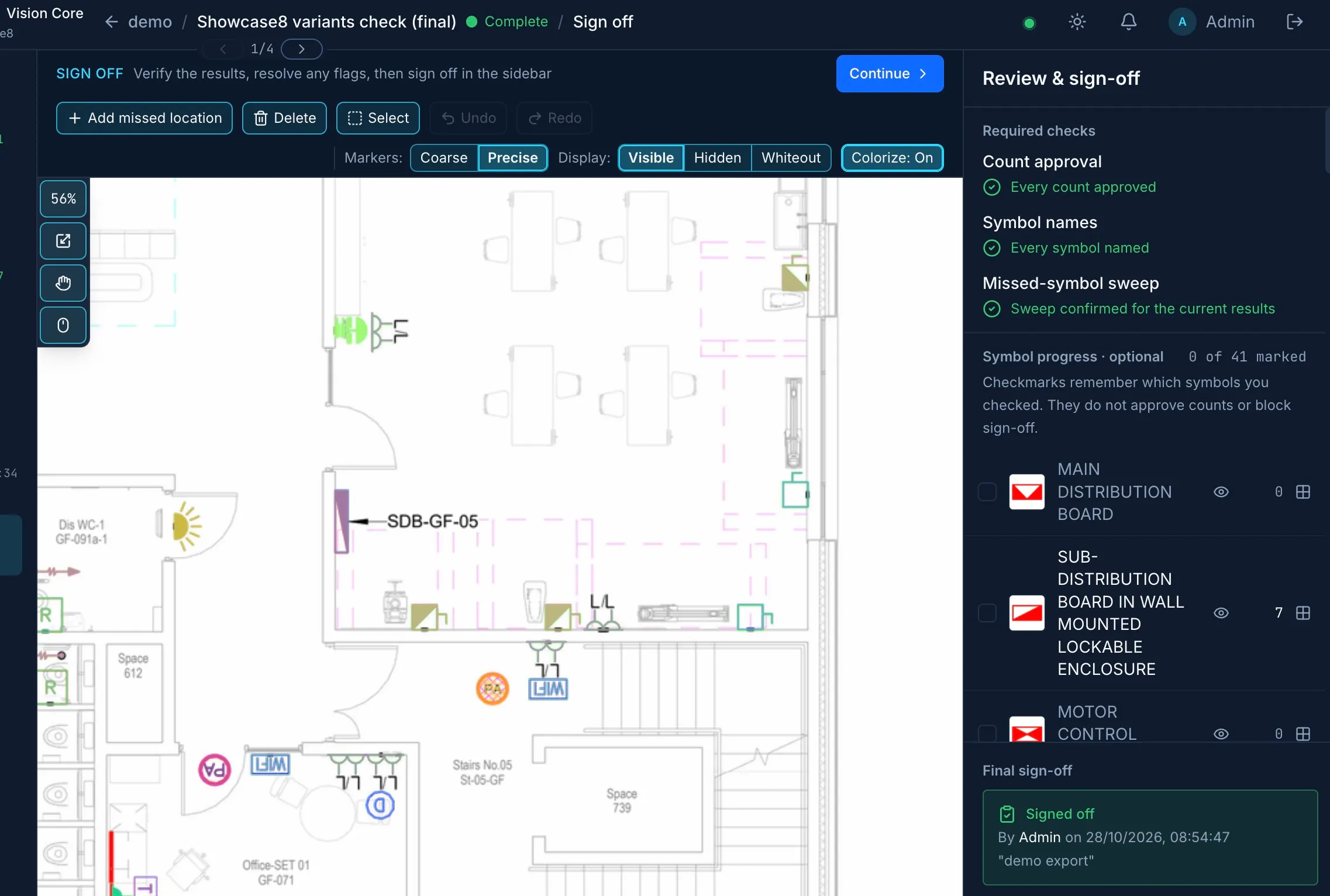
Task: Set display to Visible
Action: coord(651,158)
